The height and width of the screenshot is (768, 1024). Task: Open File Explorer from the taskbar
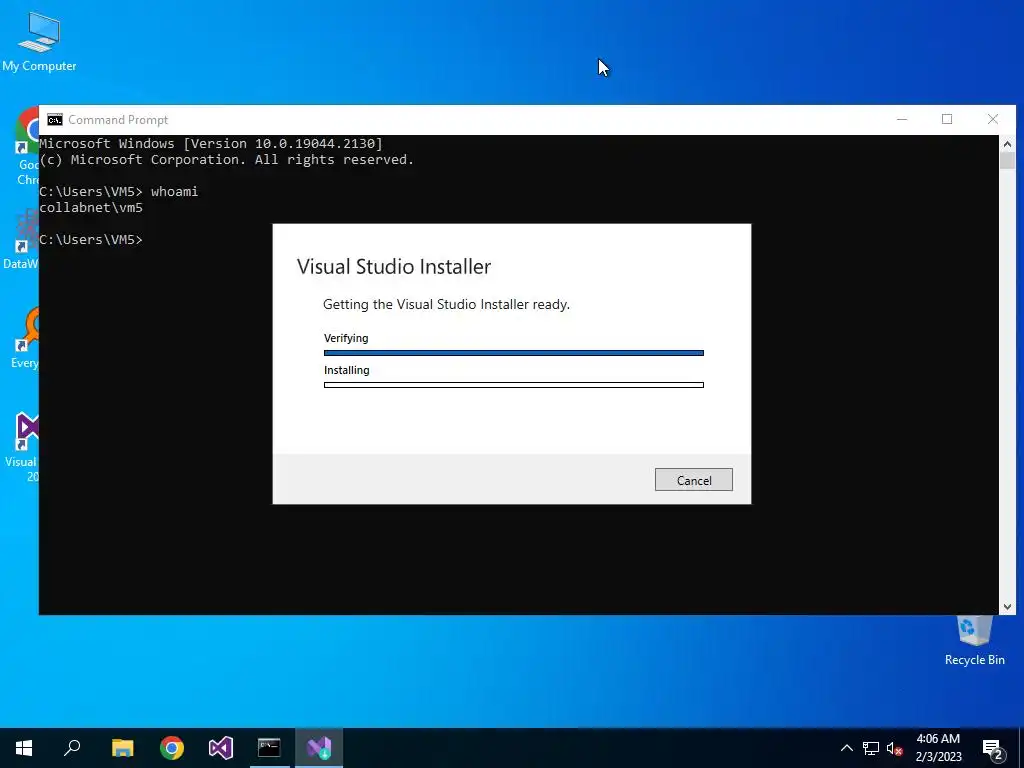[122, 748]
